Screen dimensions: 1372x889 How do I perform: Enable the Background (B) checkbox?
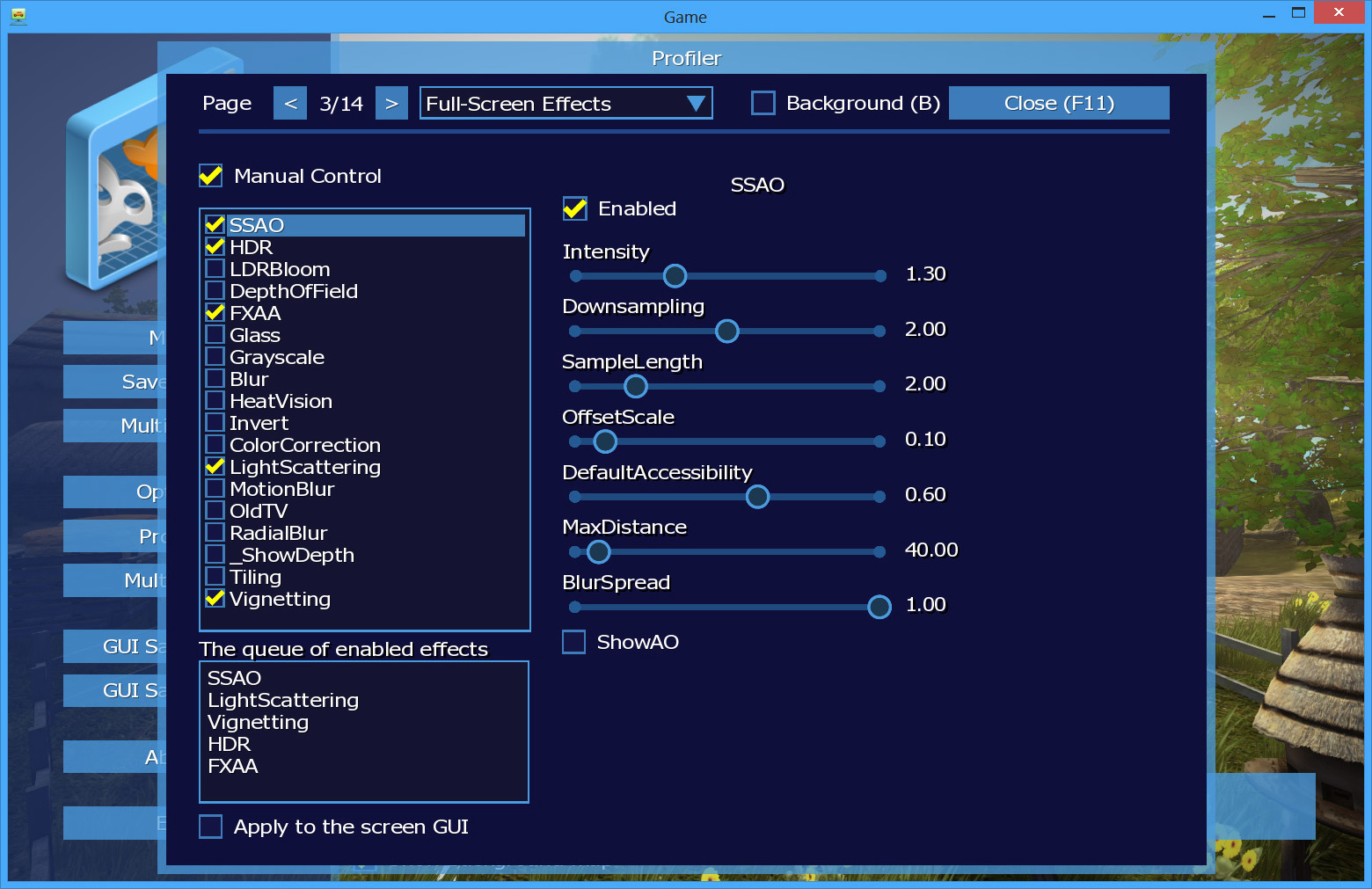pyautogui.click(x=763, y=104)
